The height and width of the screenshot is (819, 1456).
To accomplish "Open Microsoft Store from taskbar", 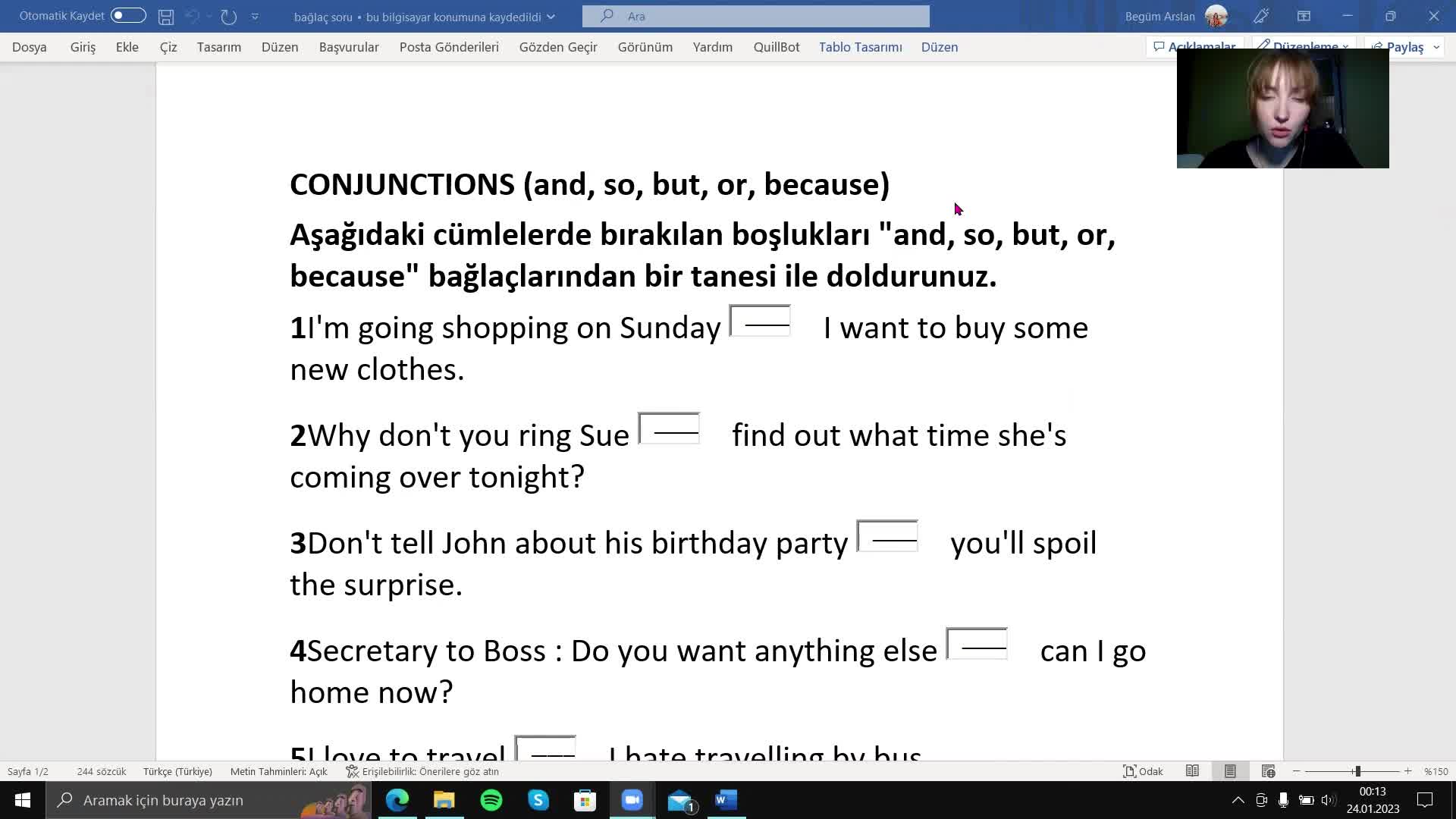I will [585, 800].
